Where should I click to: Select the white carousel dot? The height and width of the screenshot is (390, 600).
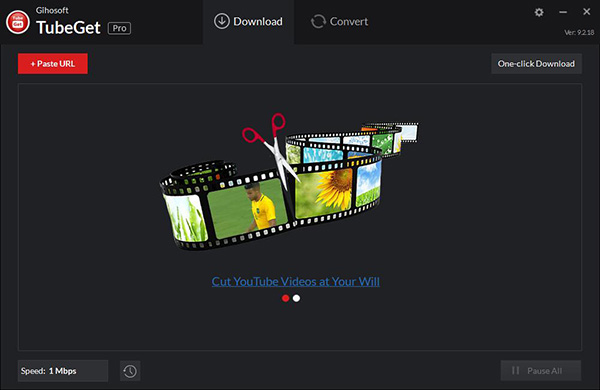click(x=296, y=298)
